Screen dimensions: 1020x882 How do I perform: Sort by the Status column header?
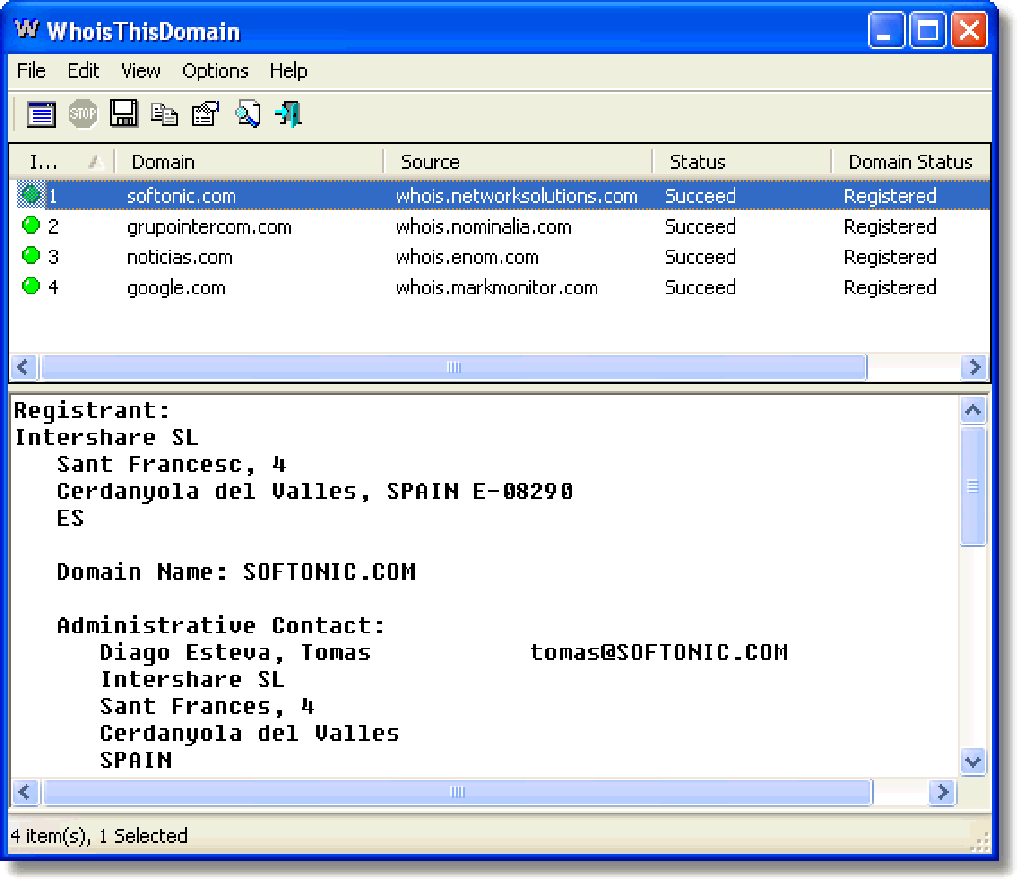pyautogui.click(x=742, y=161)
